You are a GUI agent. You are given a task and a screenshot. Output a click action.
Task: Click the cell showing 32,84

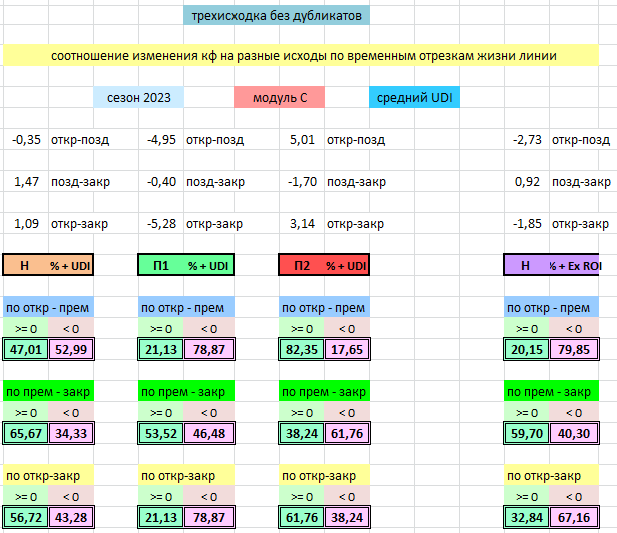click(x=527, y=517)
